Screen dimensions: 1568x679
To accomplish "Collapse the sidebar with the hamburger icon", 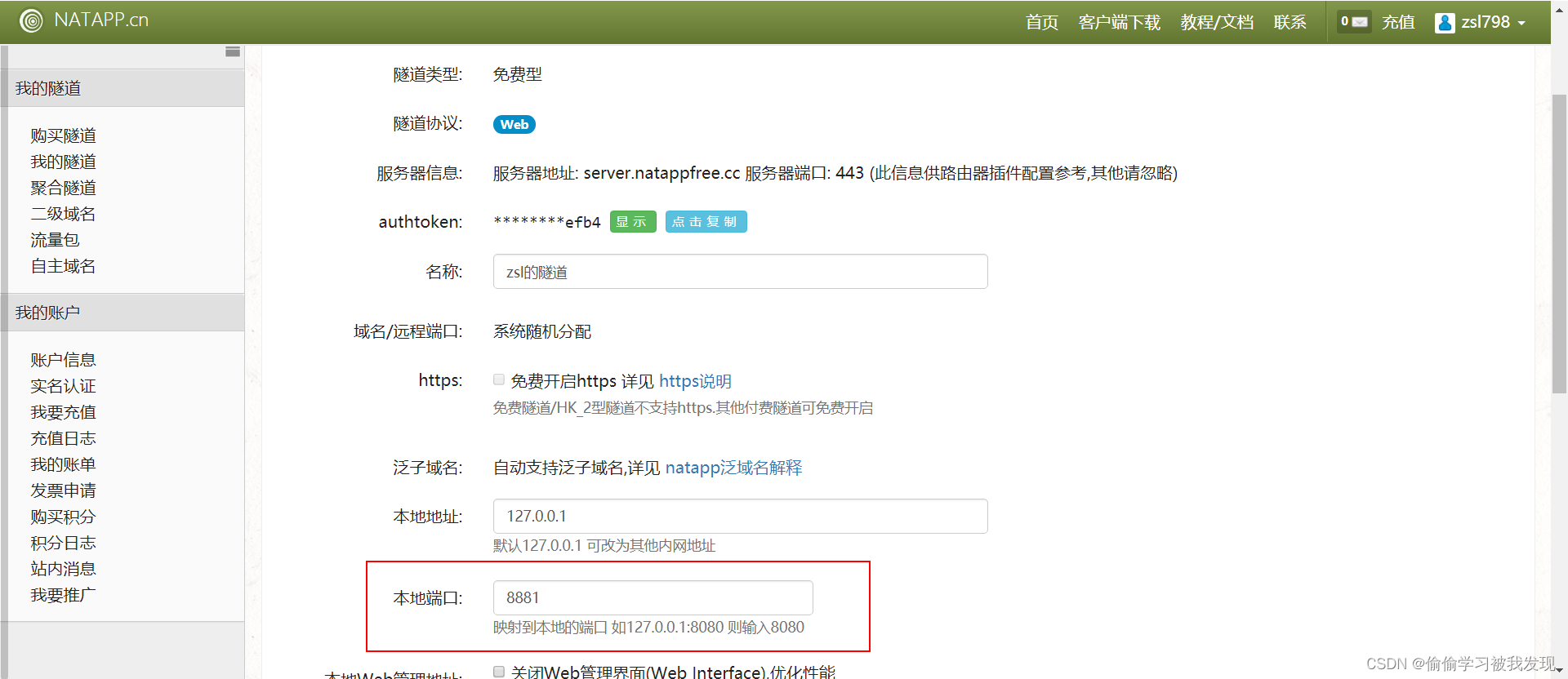I will (233, 51).
